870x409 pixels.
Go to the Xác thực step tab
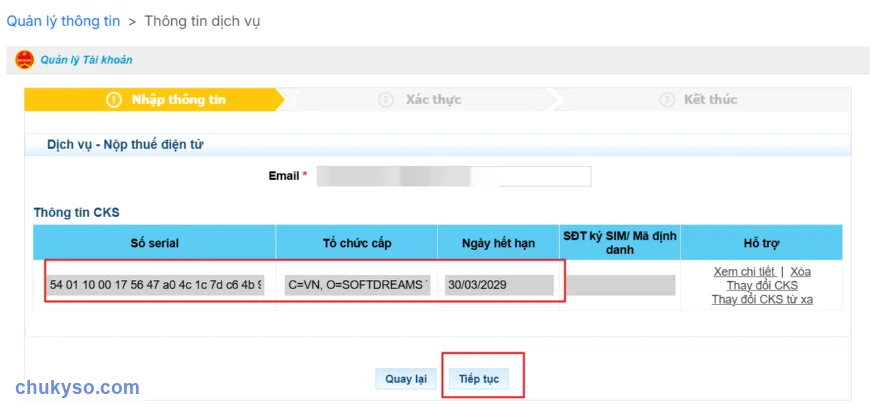(x=420, y=100)
